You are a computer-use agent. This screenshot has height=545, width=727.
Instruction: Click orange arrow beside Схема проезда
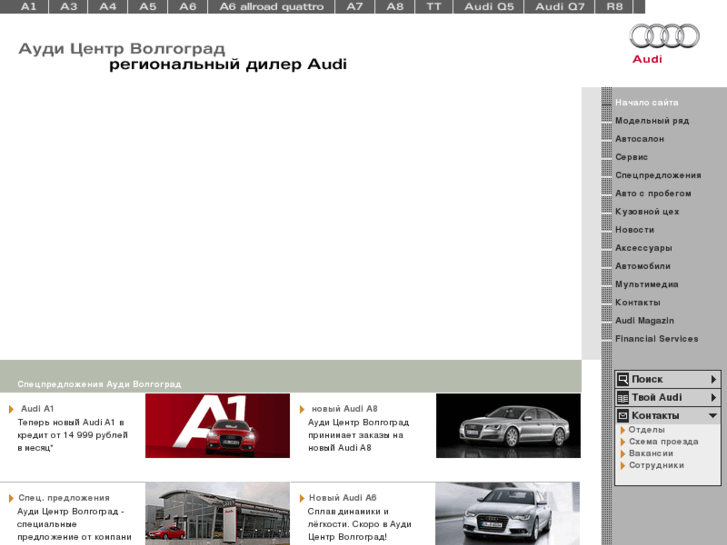623,442
